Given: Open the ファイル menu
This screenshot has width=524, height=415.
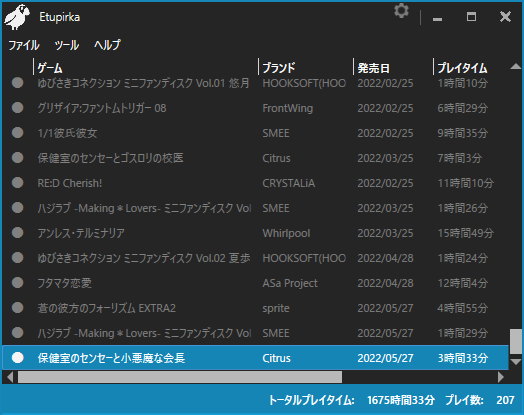Looking at the screenshot, I should click(x=24, y=45).
